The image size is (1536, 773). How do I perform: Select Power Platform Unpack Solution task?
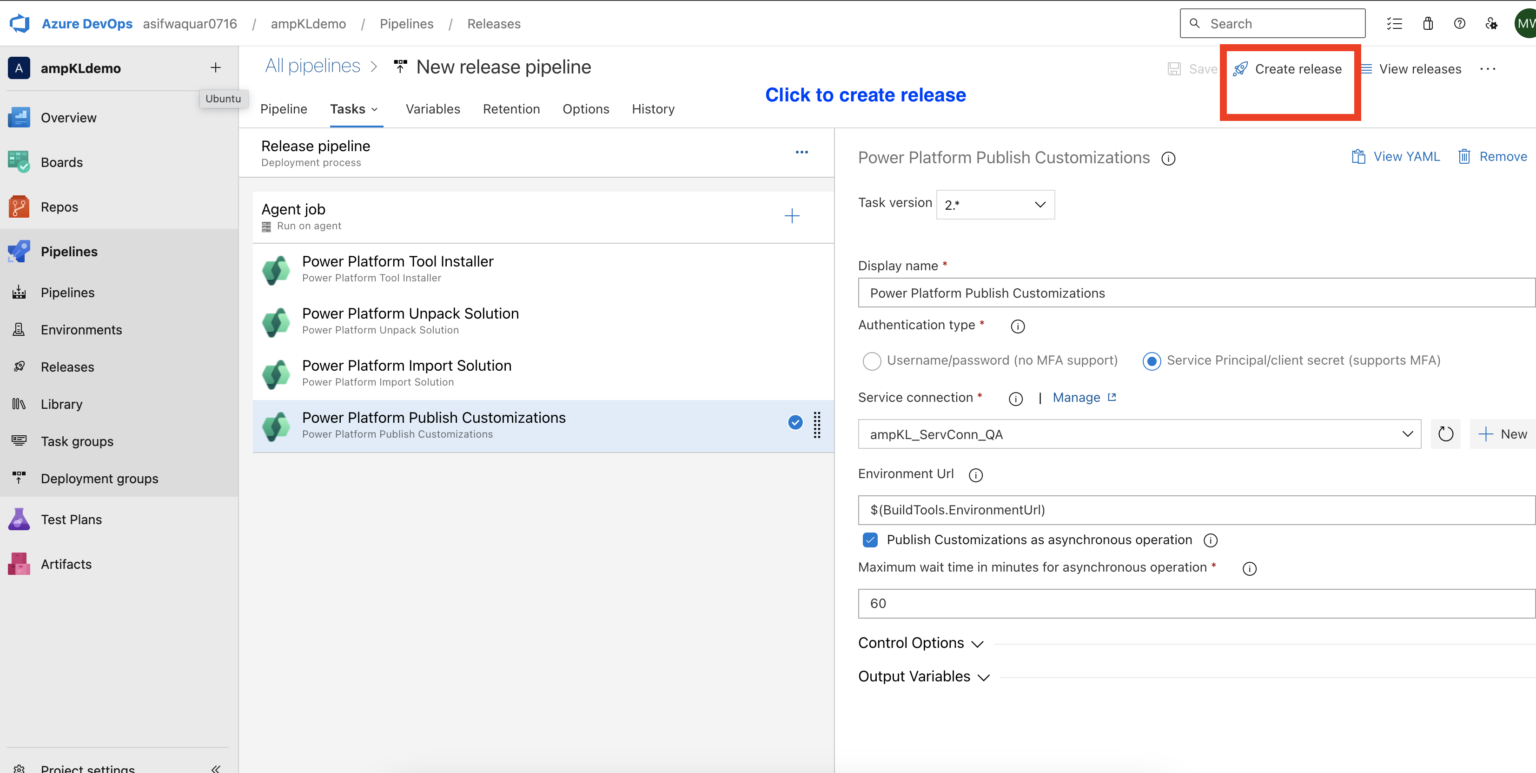(543, 322)
